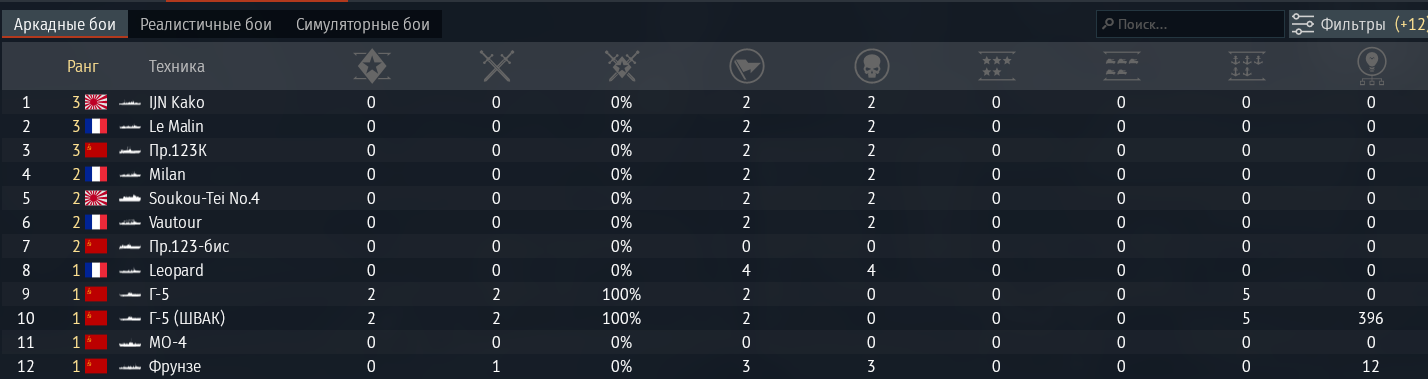
Task: Sort by tanks ground kills icon
Action: tap(1121, 67)
